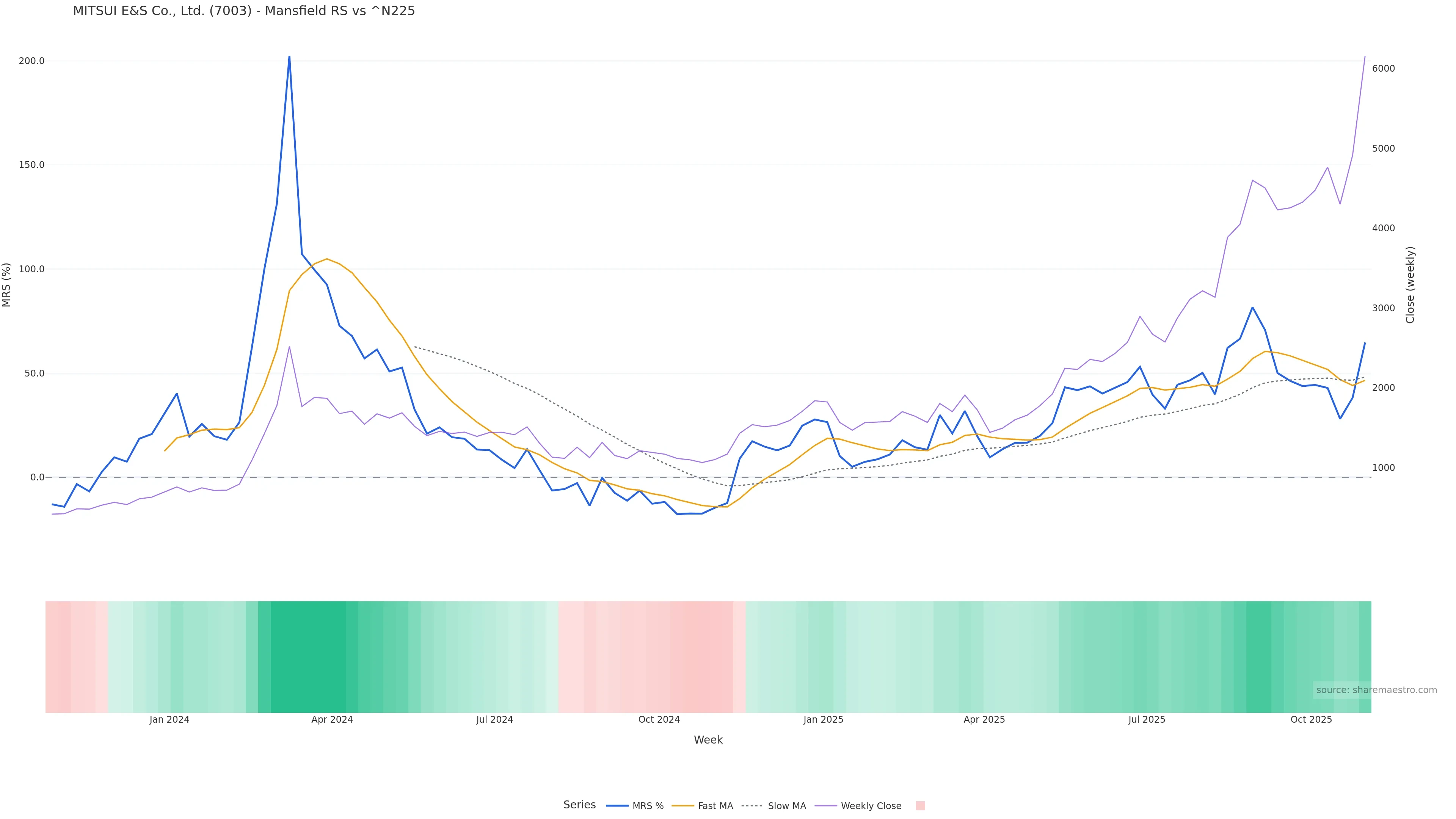Click the 0.0 tick on MRS axis
The height and width of the screenshot is (819, 1456).
[x=37, y=477]
